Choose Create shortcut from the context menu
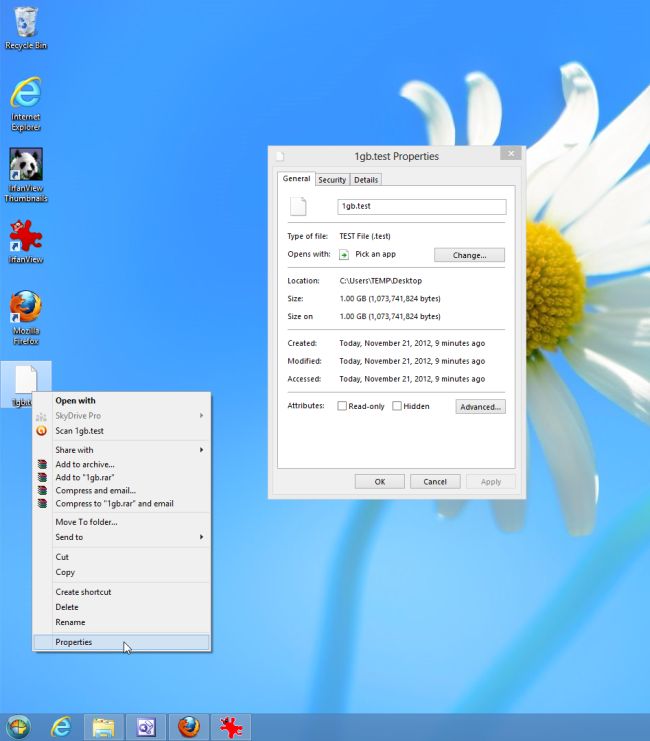Screen dimensions: 650x741 coord(121,592)
